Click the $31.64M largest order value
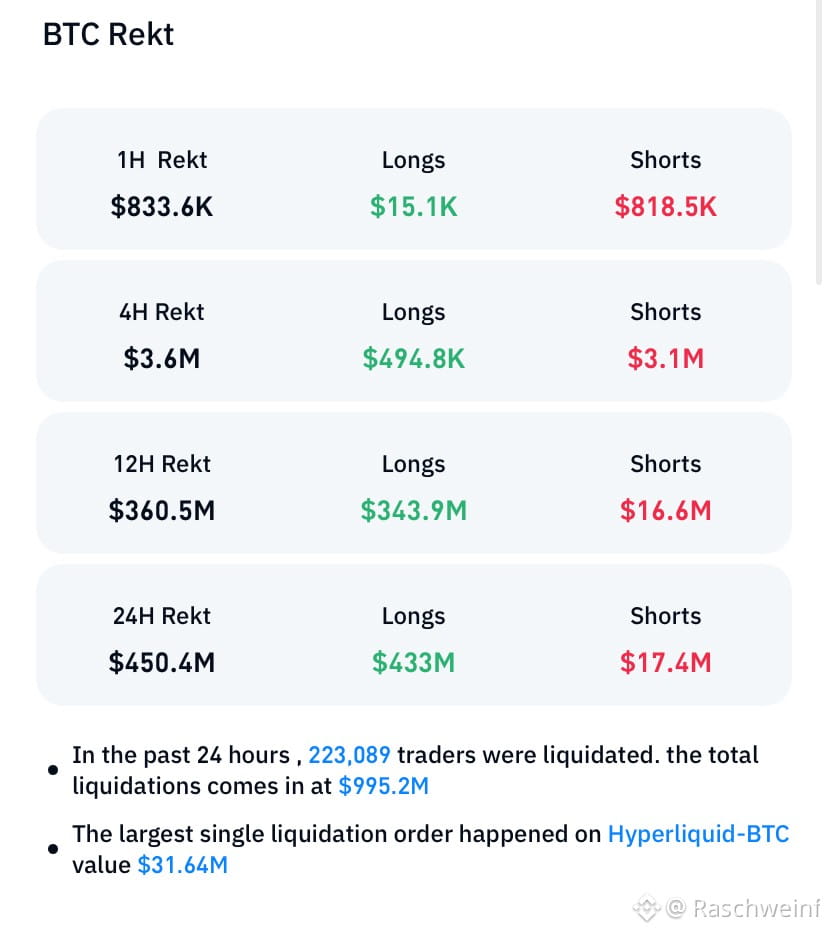The width and height of the screenshot is (828, 933). [183, 865]
